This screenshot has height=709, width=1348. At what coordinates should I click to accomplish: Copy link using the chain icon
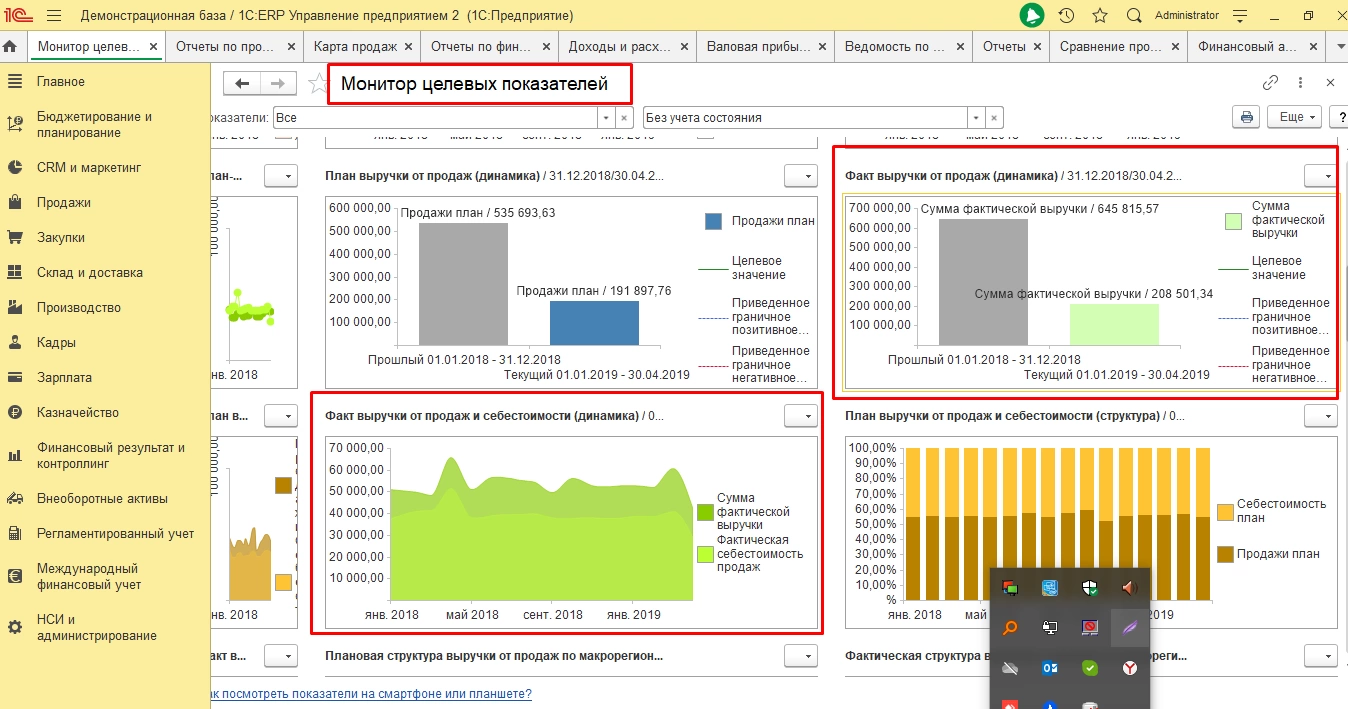tap(1270, 83)
